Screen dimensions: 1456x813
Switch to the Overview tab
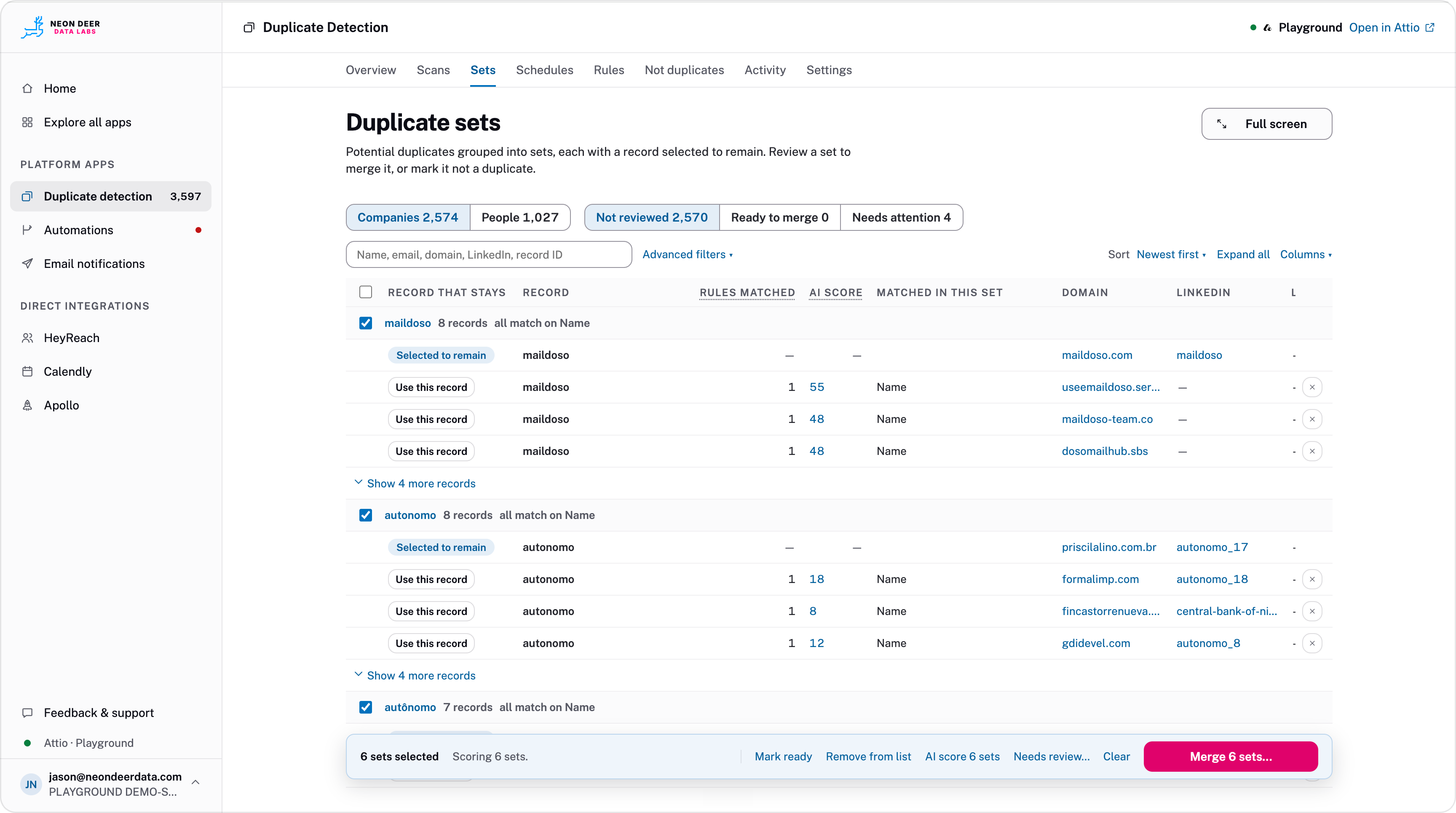371,70
